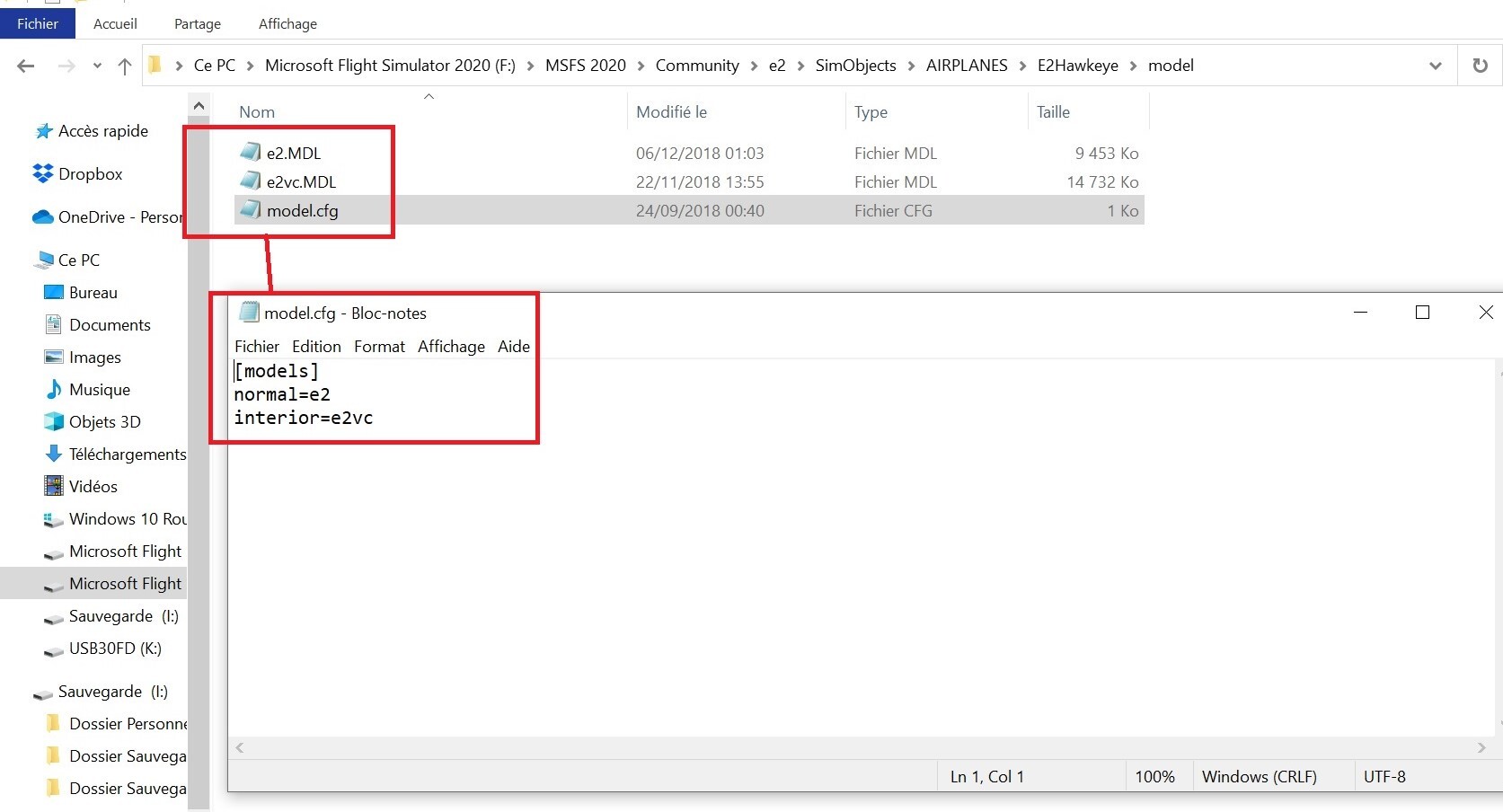
Task: Select the model.cfg file icon in Explorer
Action: pos(251,209)
